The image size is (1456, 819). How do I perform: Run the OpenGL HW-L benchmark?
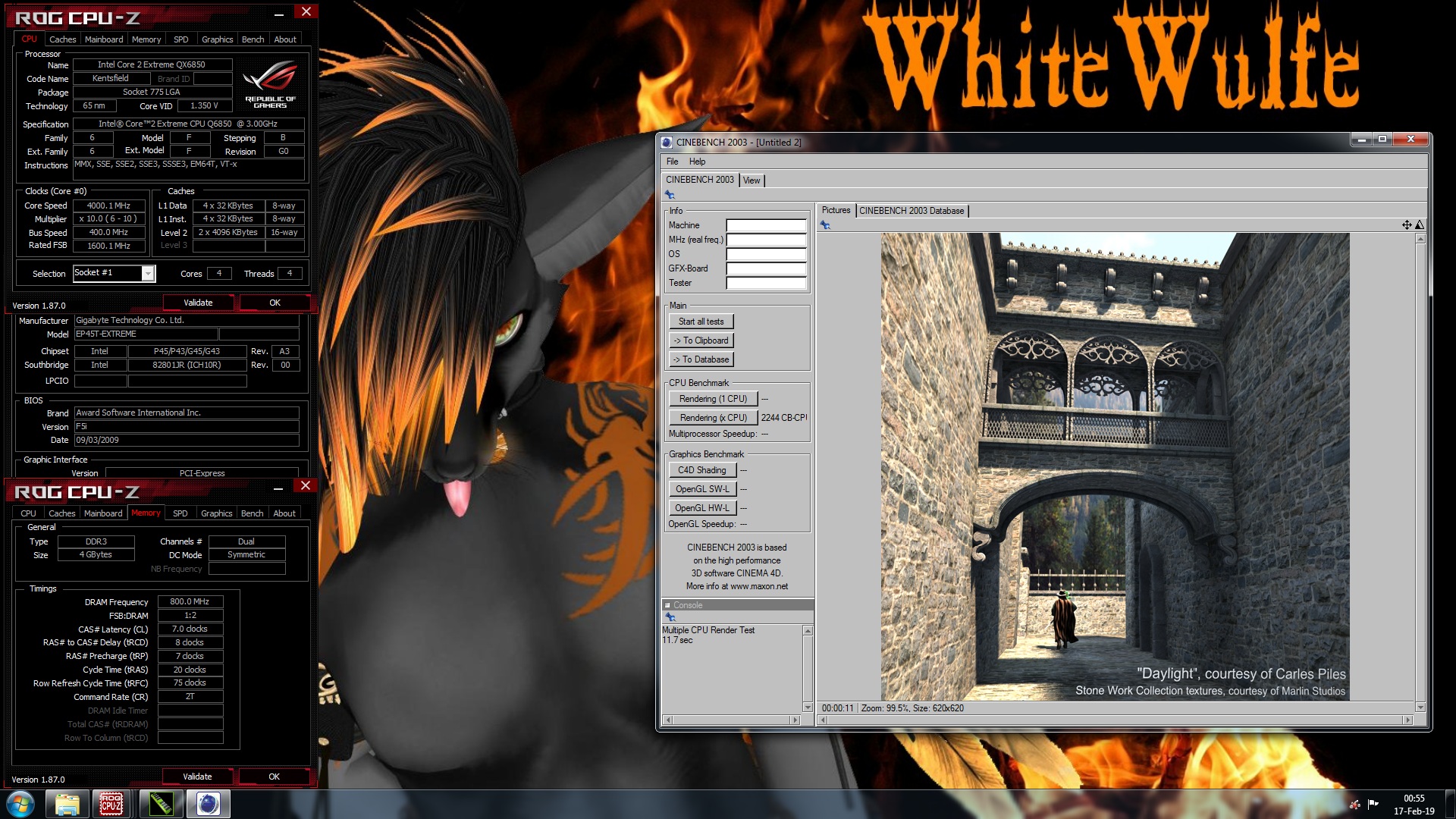point(701,508)
